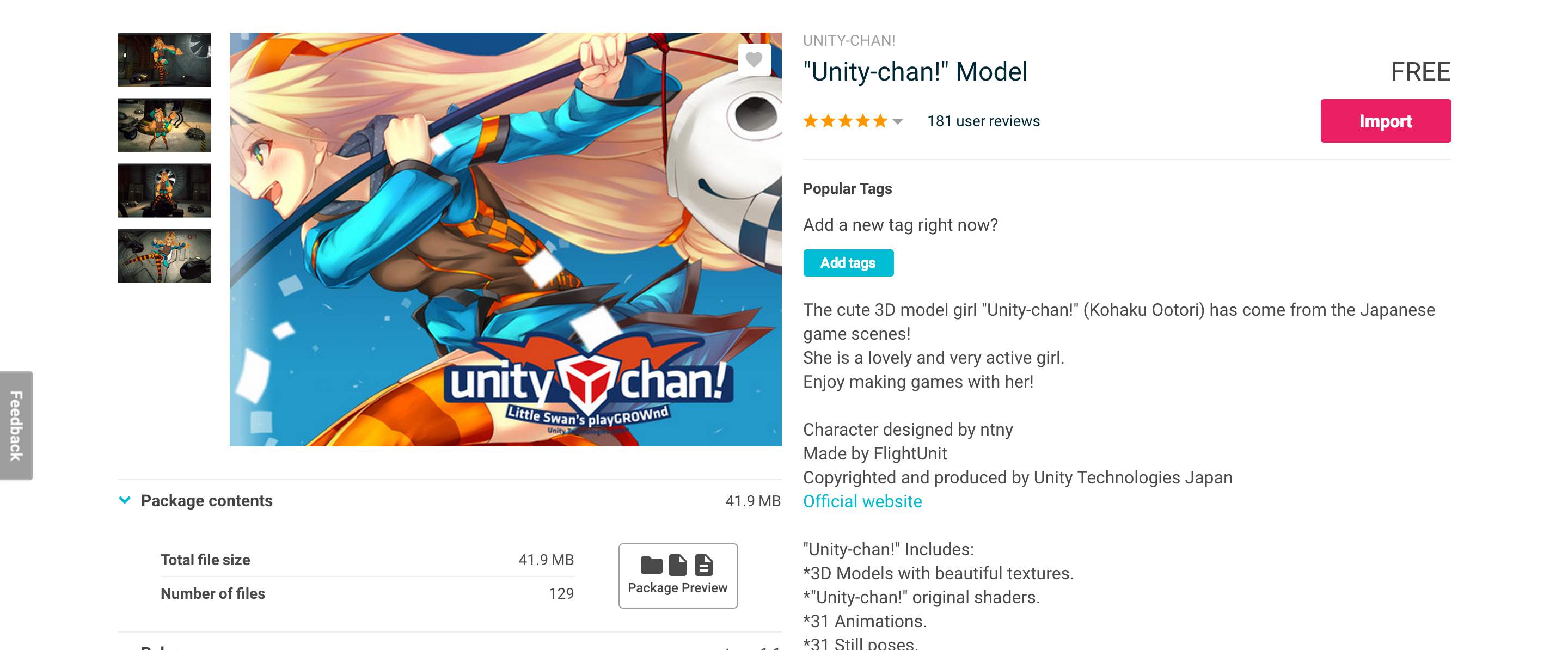1568x650 pixels.
Task: Click the 181 user reviews count link
Action: coord(983,120)
